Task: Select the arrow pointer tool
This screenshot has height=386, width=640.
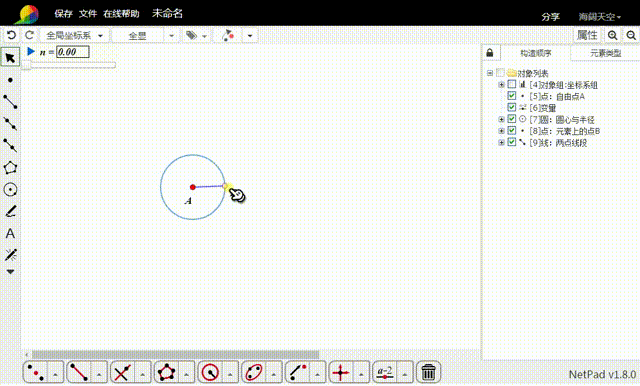Action: point(10,58)
